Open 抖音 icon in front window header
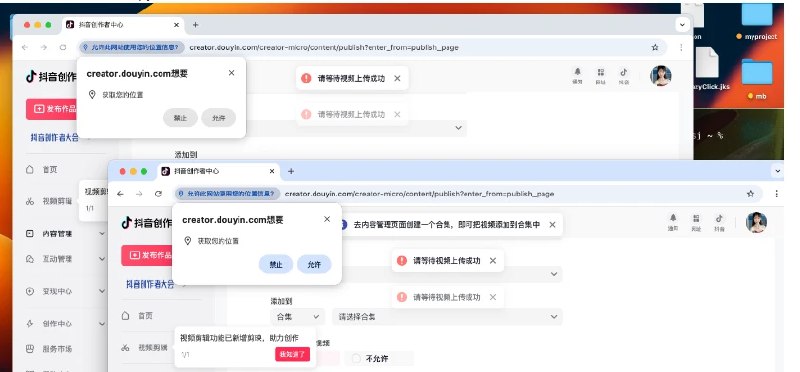 (719, 222)
